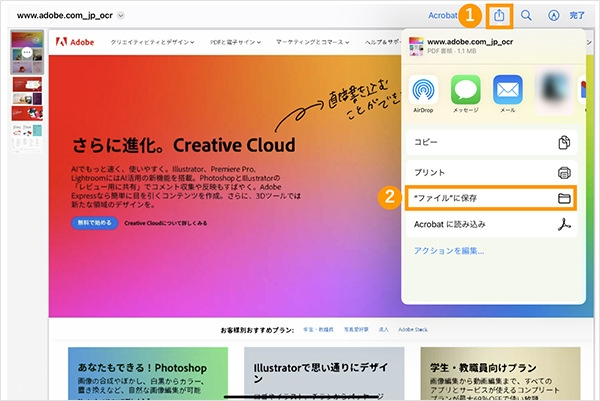
Task: Tap the Acrobat logo icon in share sheet
Action: click(x=564, y=224)
